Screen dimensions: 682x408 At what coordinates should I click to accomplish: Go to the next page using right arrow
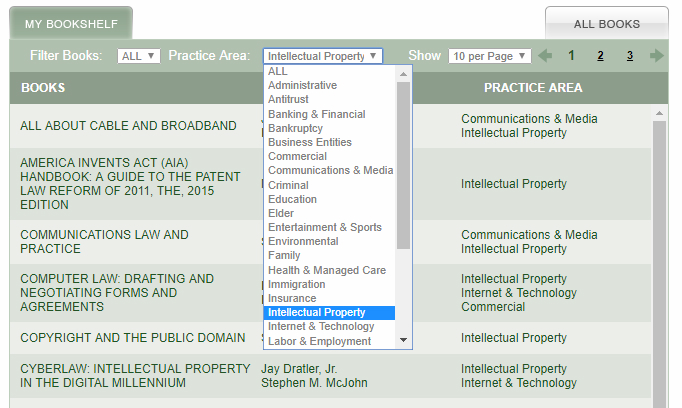pyautogui.click(x=656, y=56)
